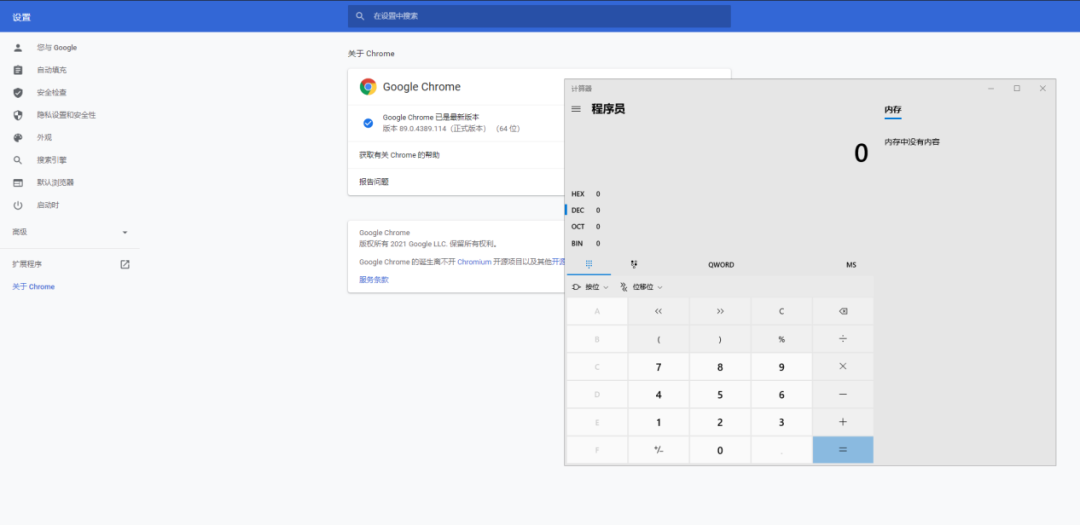Click the C clear key in top row

781,311
